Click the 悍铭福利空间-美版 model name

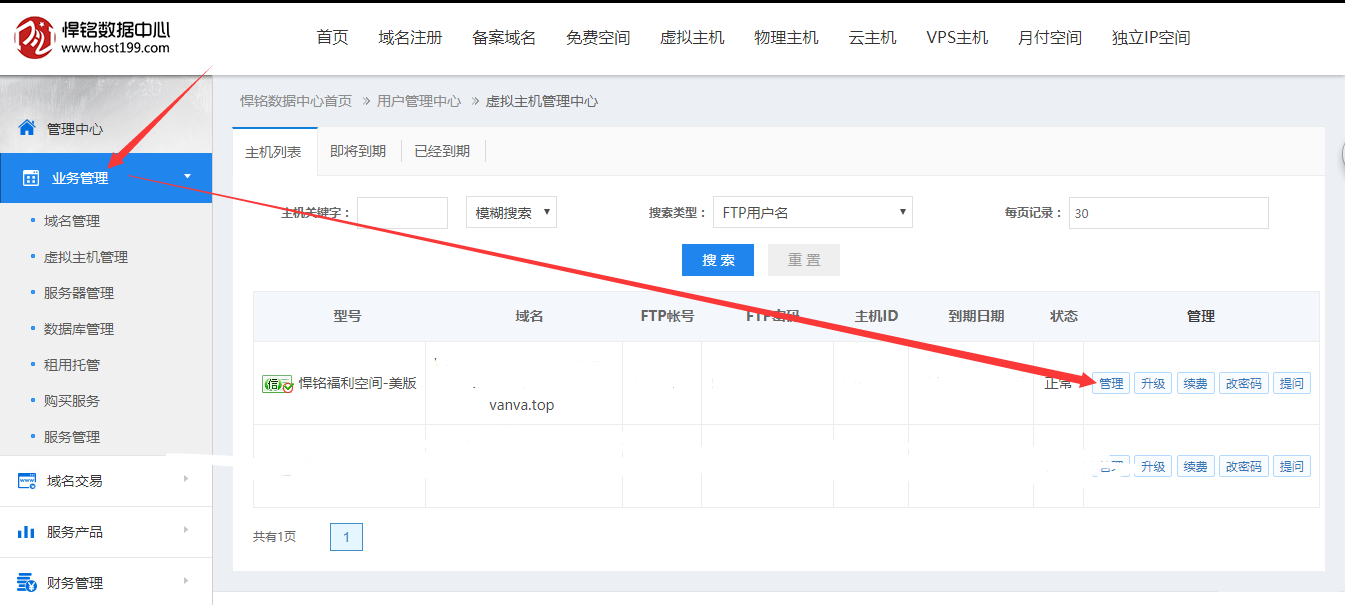click(x=358, y=383)
